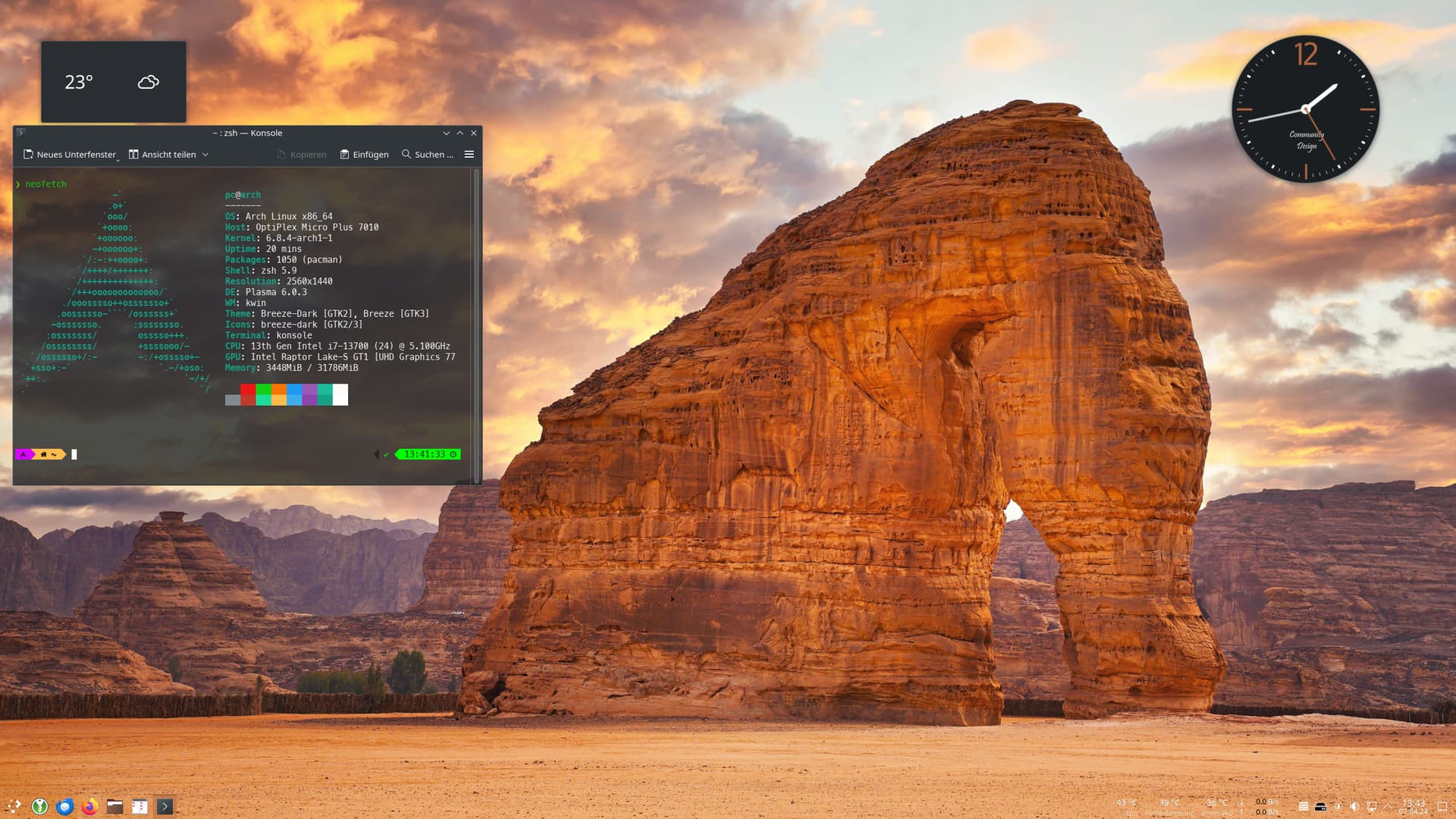This screenshot has width=1456, height=819.
Task: Click Ansicht teilen split view button
Action: [162, 155]
